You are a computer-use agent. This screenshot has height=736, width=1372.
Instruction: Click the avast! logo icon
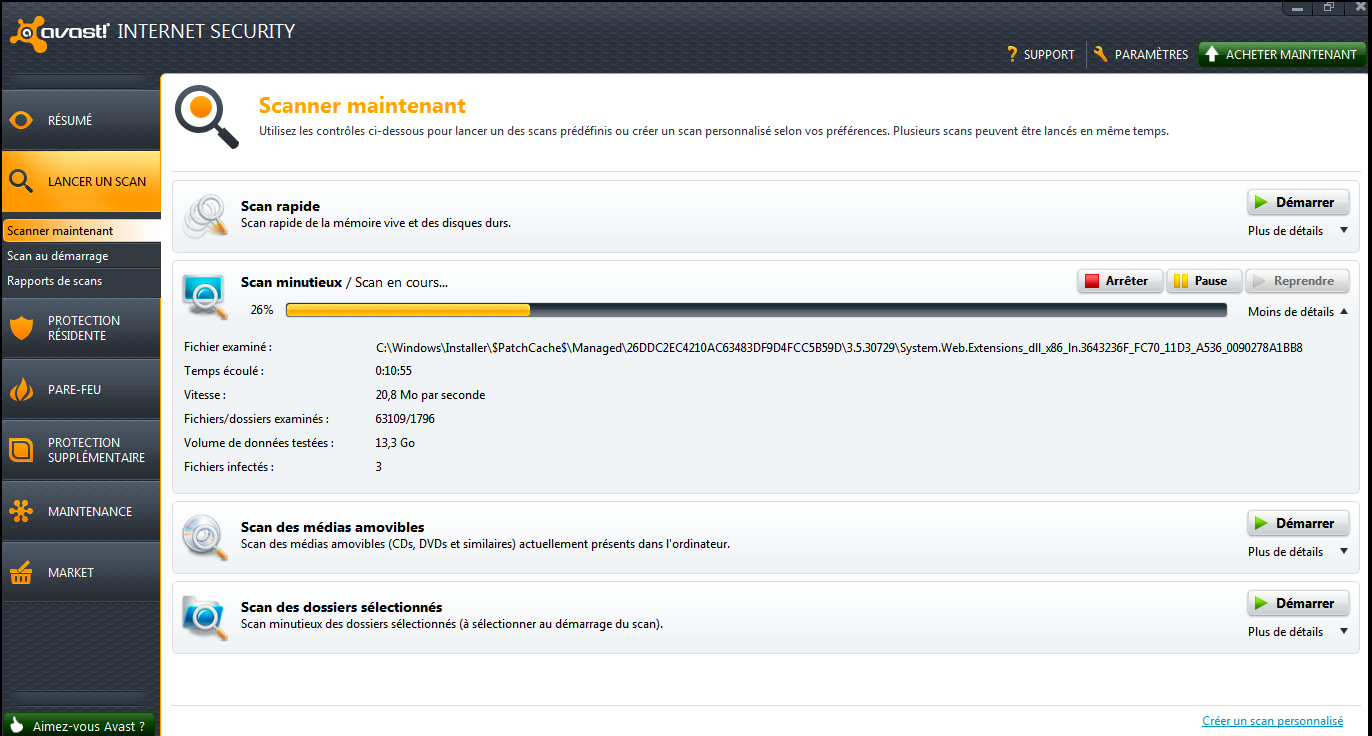[27, 34]
